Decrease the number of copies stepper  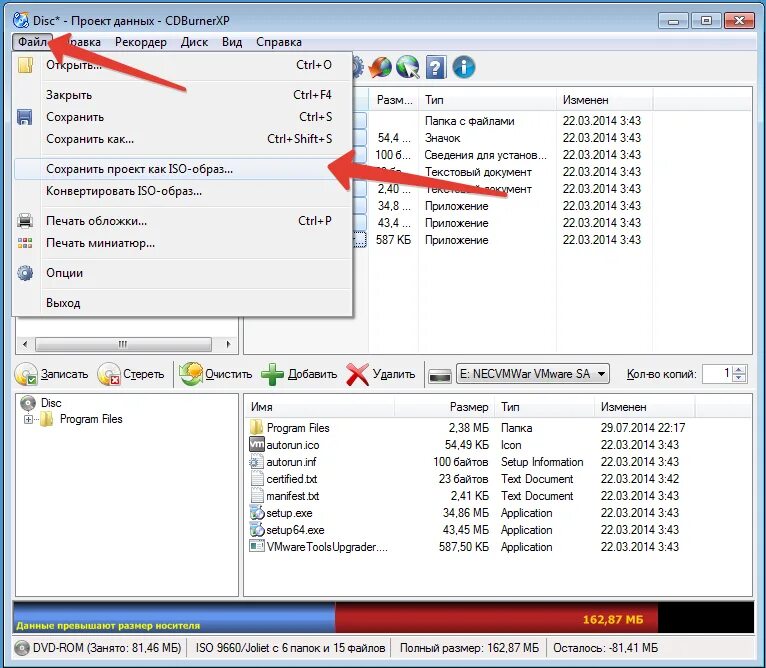click(x=740, y=378)
